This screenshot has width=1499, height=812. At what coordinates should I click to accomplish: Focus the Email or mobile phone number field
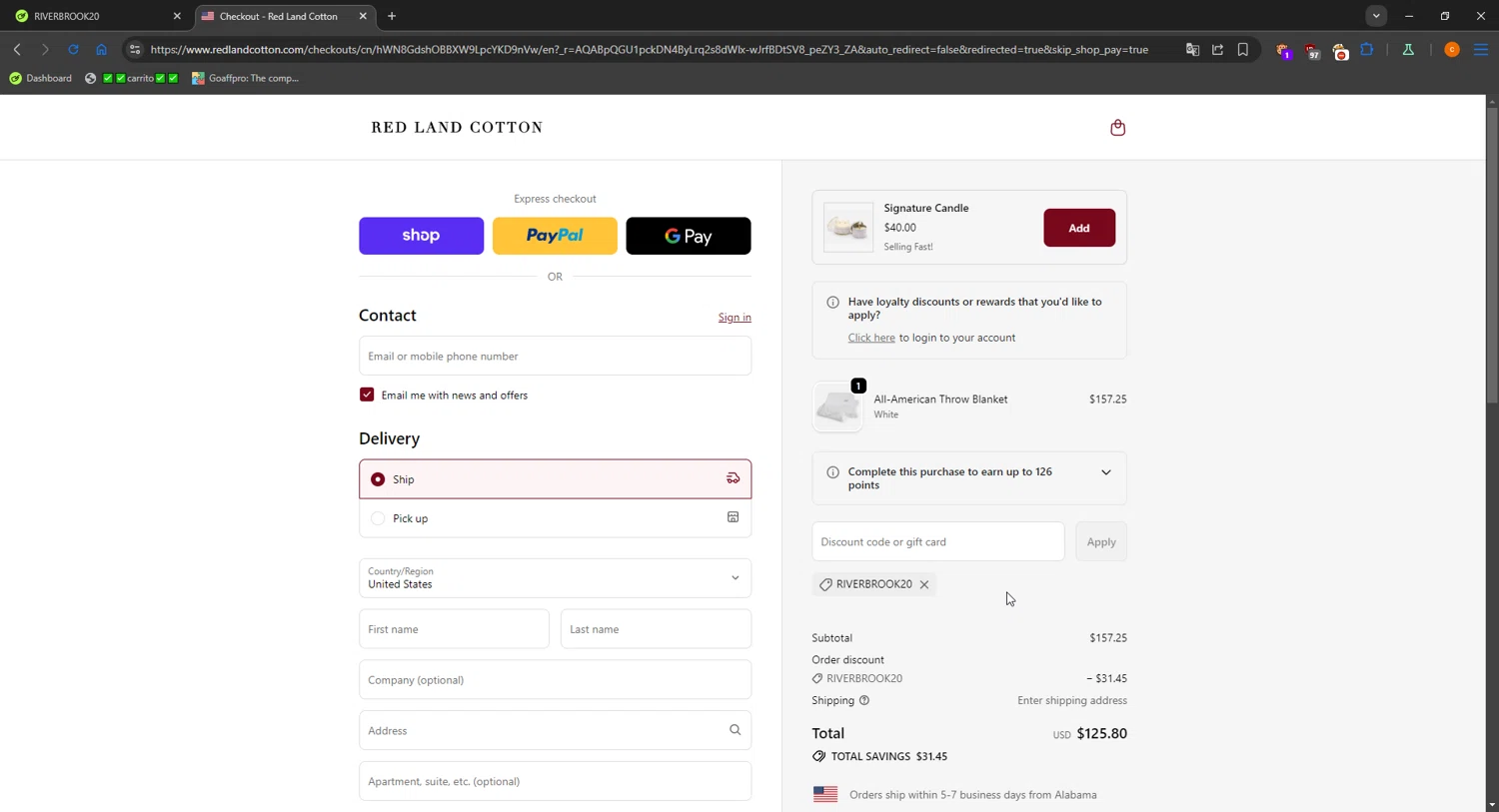(x=555, y=356)
